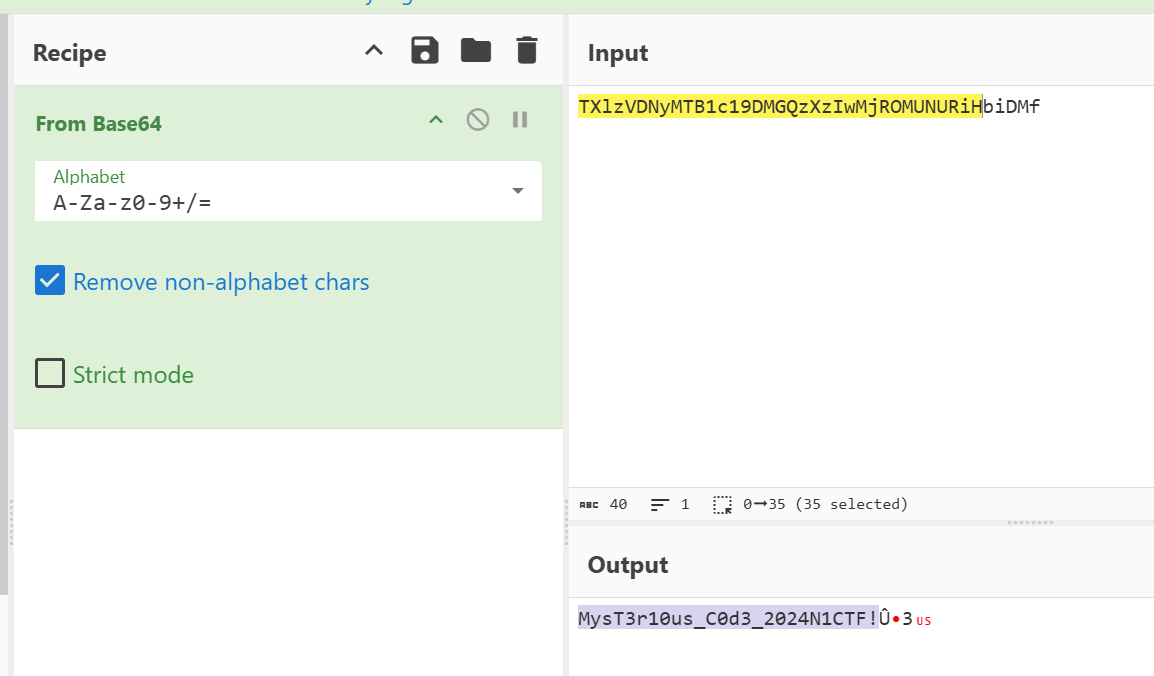Set breakpoint on From Base64 with pause icon
This screenshot has height=676, width=1154.
[520, 119]
